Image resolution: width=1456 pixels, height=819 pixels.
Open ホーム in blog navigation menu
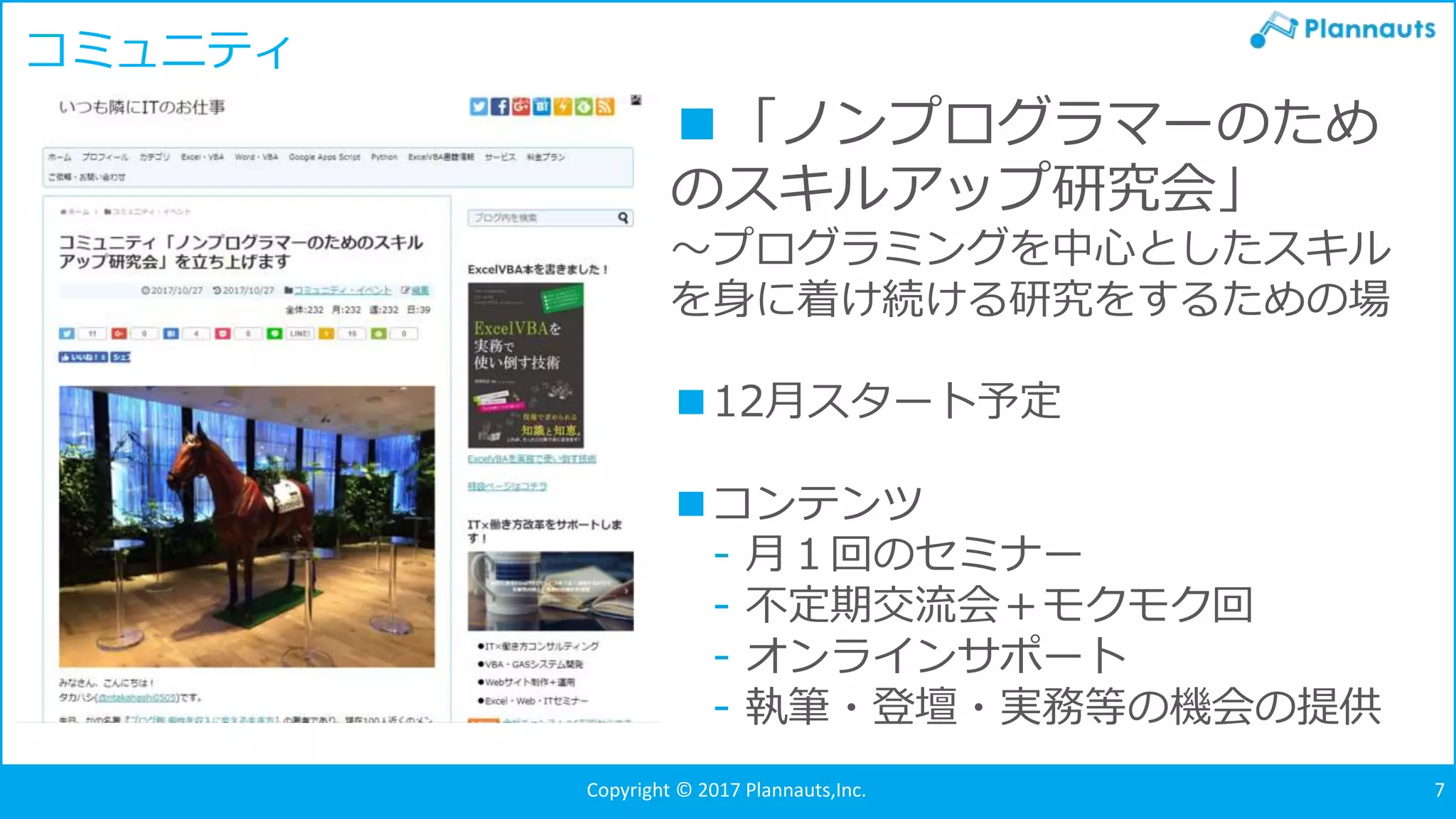click(59, 157)
